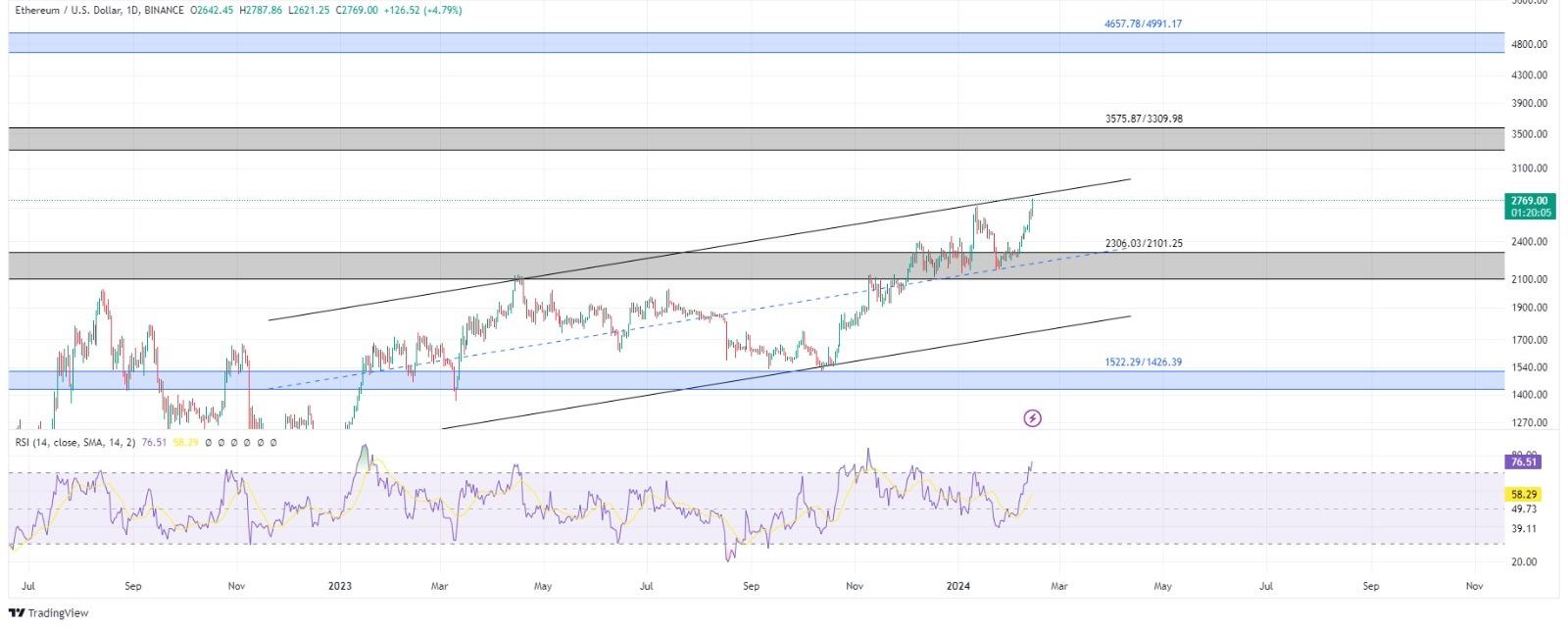This screenshot has height=628, width=1568.
Task: Click the 1400.00 price axis label
Action: tap(1530, 395)
